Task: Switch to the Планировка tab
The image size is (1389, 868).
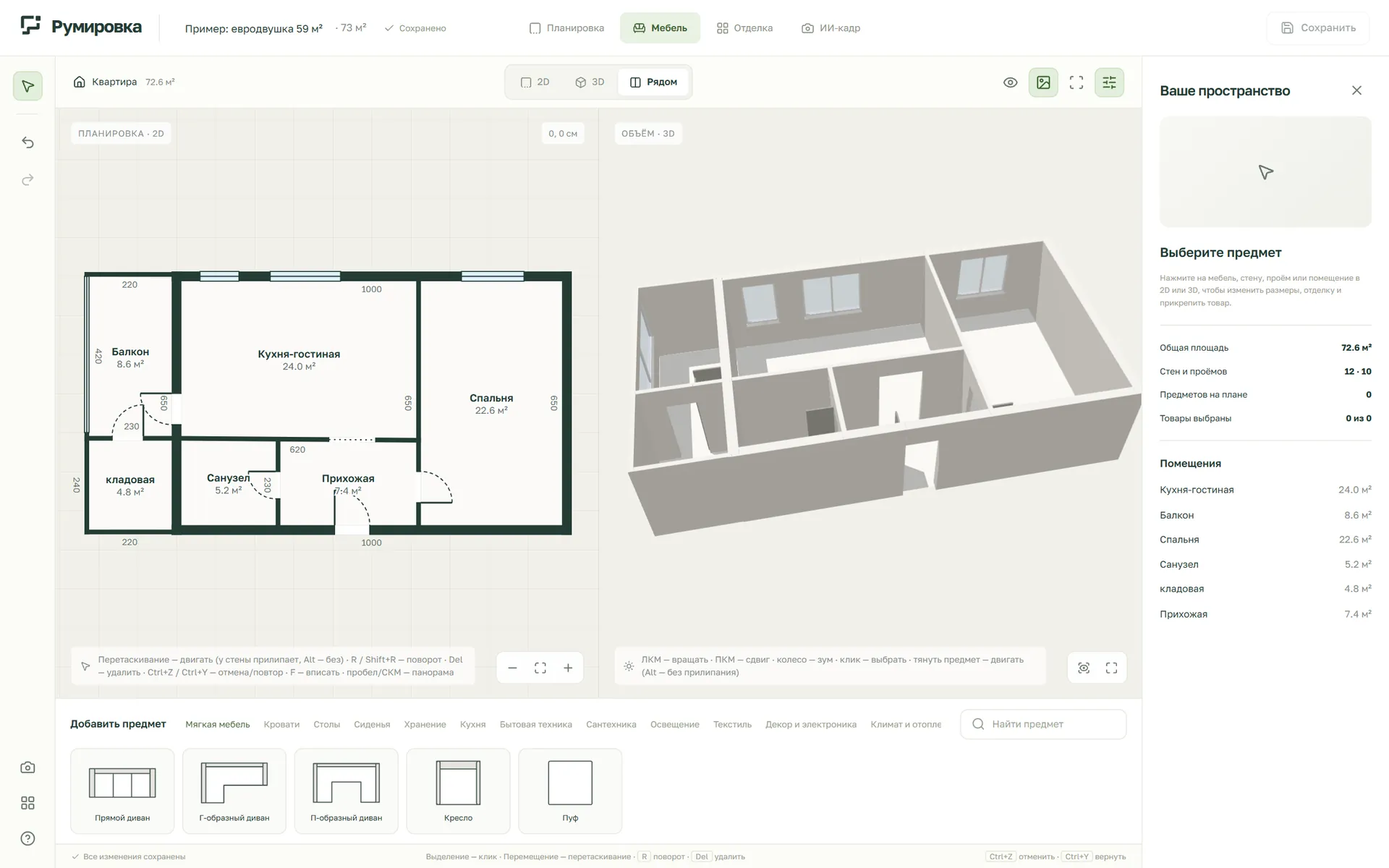Action: coord(566,28)
